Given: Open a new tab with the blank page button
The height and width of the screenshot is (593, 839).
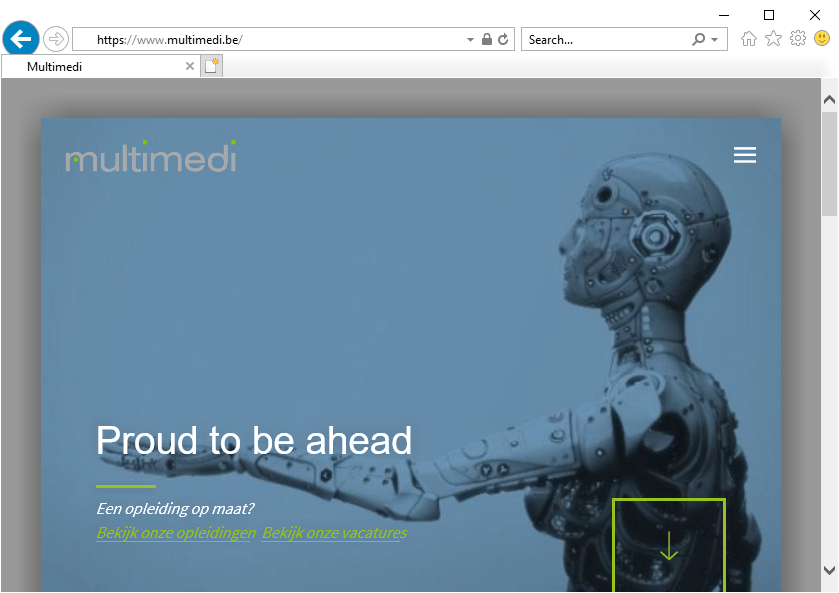Looking at the screenshot, I should (211, 66).
